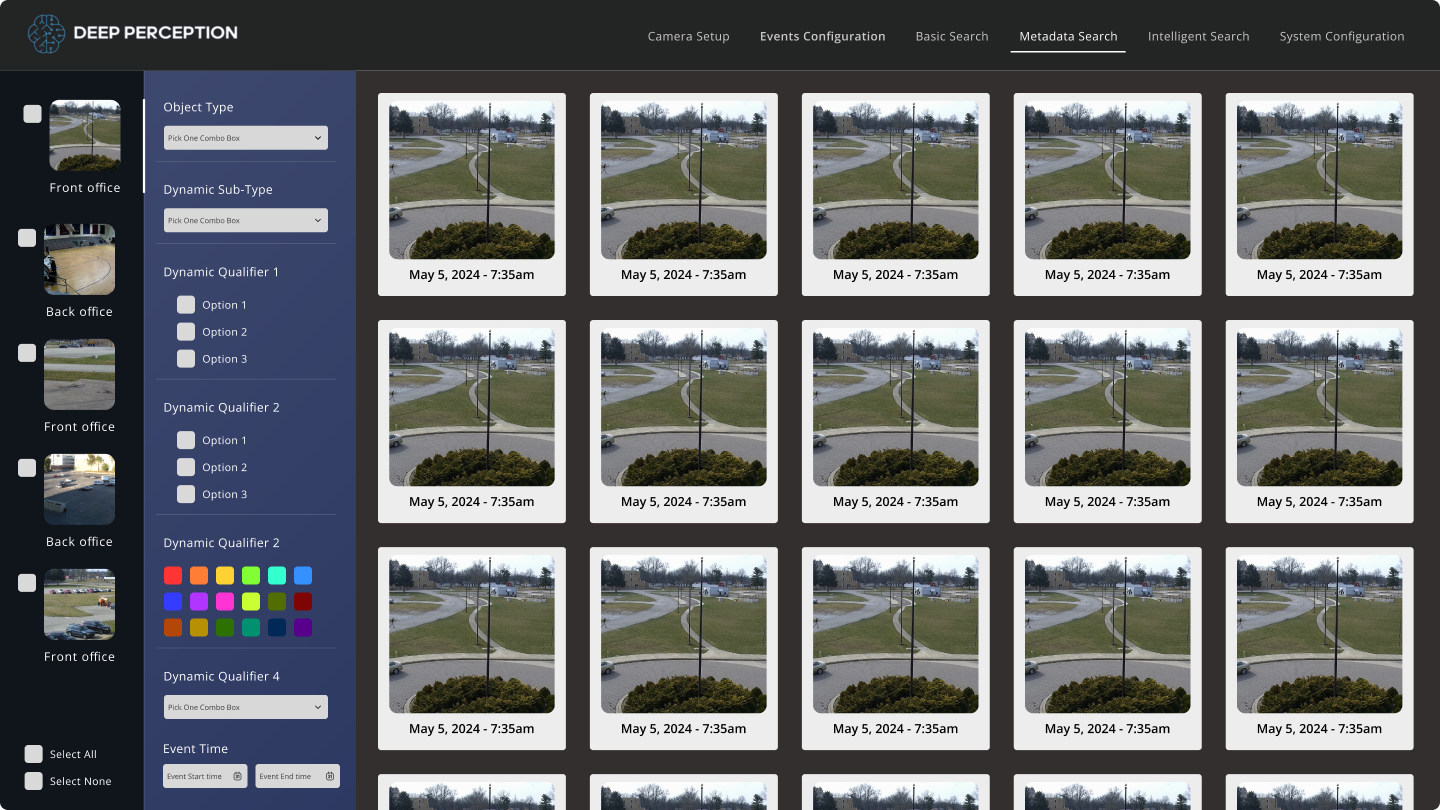1440x810 pixels.
Task: Go to the Basic Search tab
Action: tap(952, 36)
